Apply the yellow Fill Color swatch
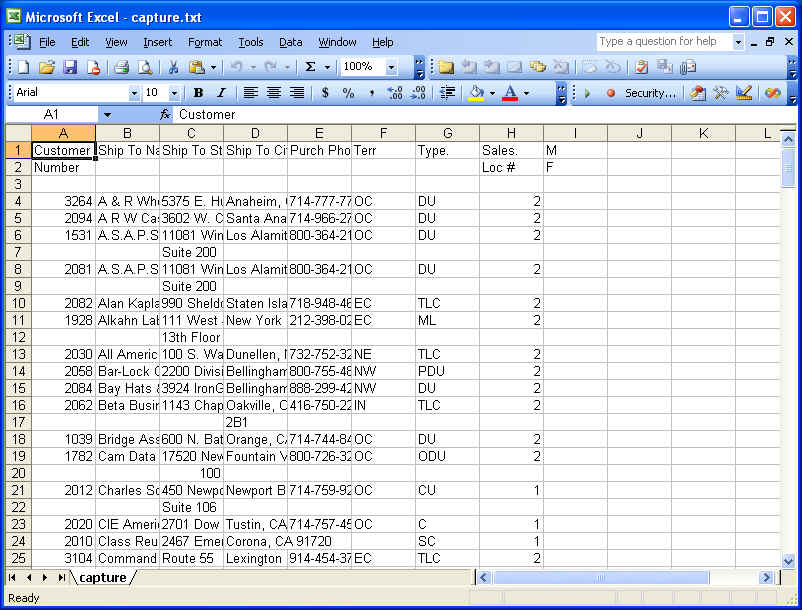This screenshot has width=802, height=610. 477,93
